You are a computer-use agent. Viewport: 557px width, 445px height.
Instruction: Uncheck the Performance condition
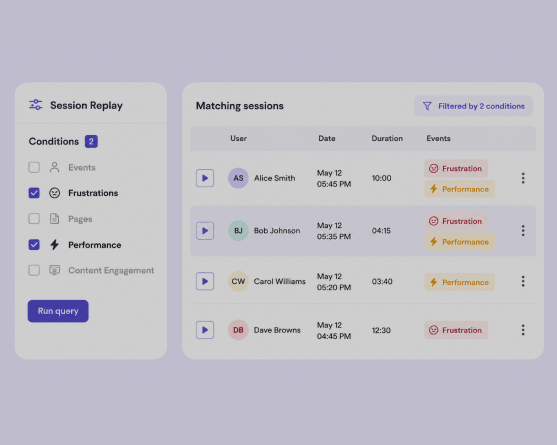click(x=34, y=245)
